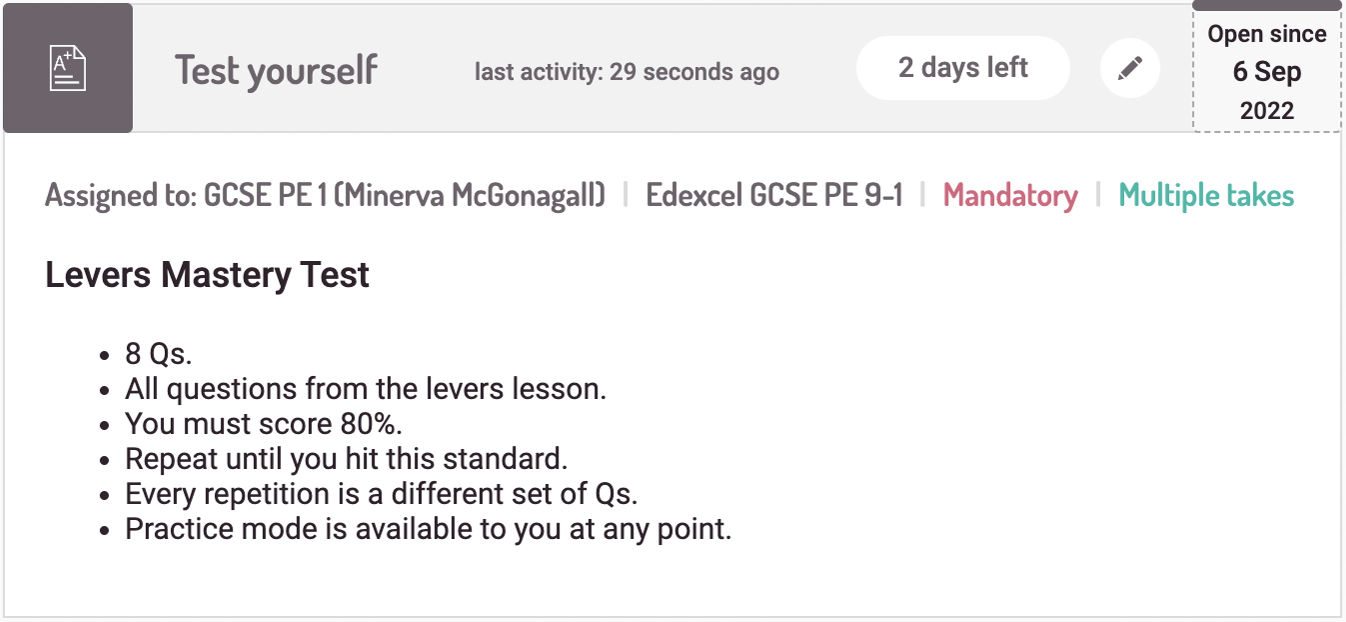Viewport: 1346px width, 622px height.
Task: Click the document icon with A+ grade symbol
Action: pos(67,67)
